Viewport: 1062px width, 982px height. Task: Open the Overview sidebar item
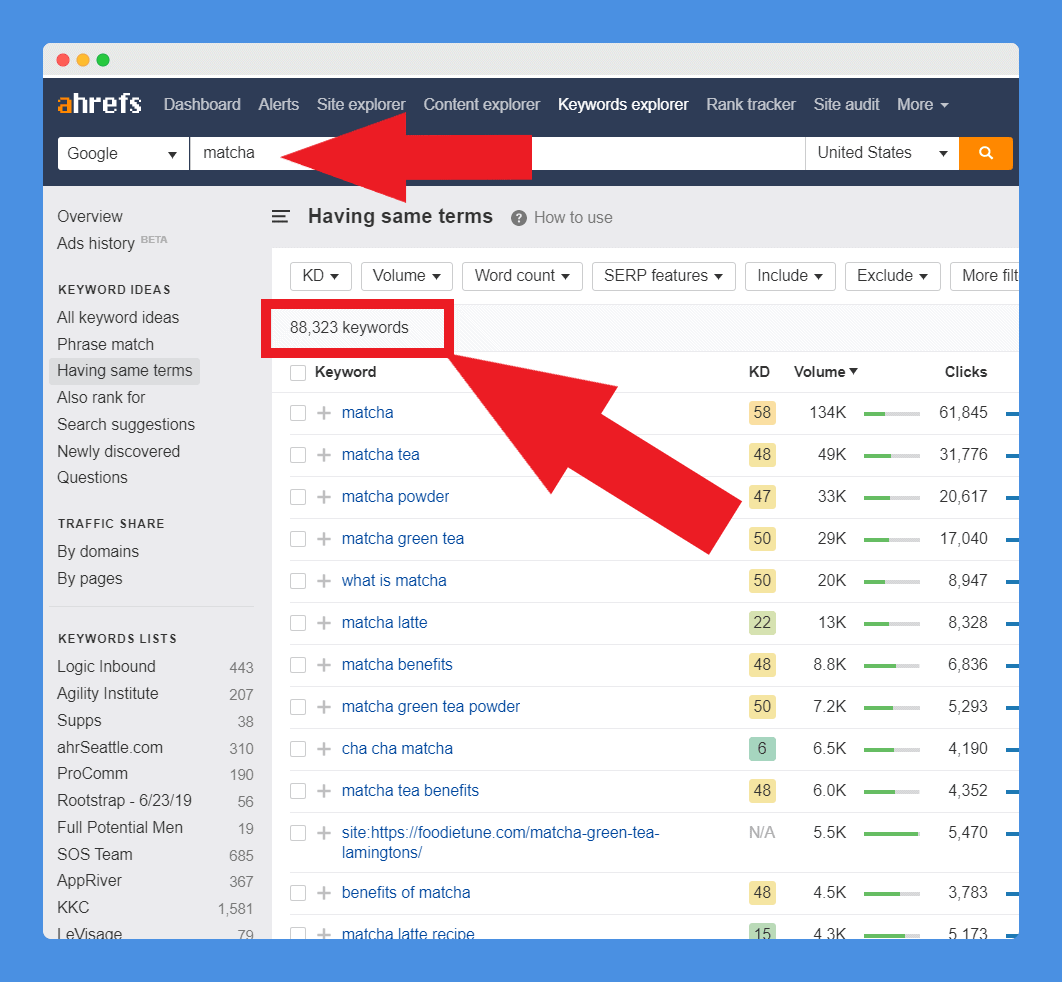89,217
